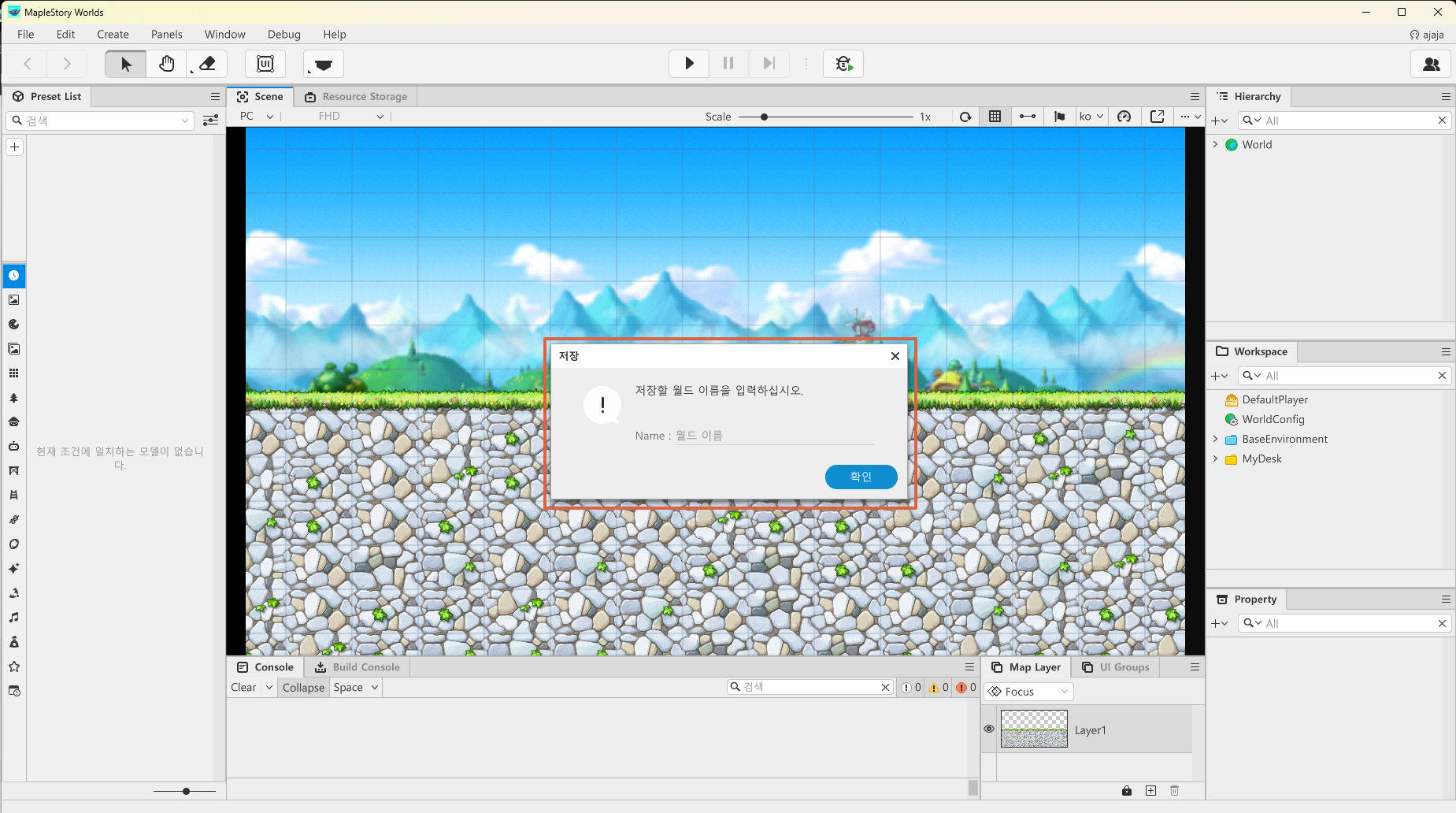Click the debug bug-run icon
This screenshot has height=813, width=1456.
843,64
